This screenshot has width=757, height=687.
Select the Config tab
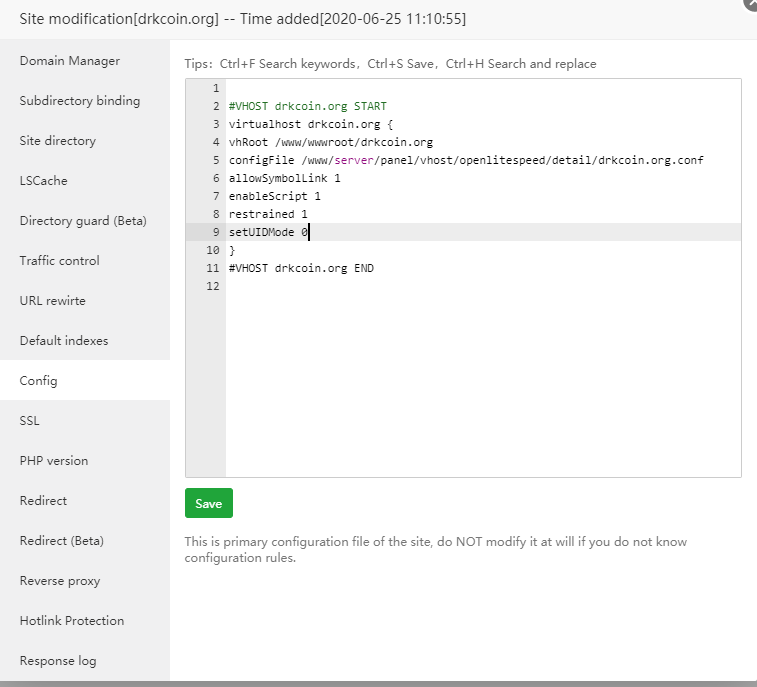point(39,381)
